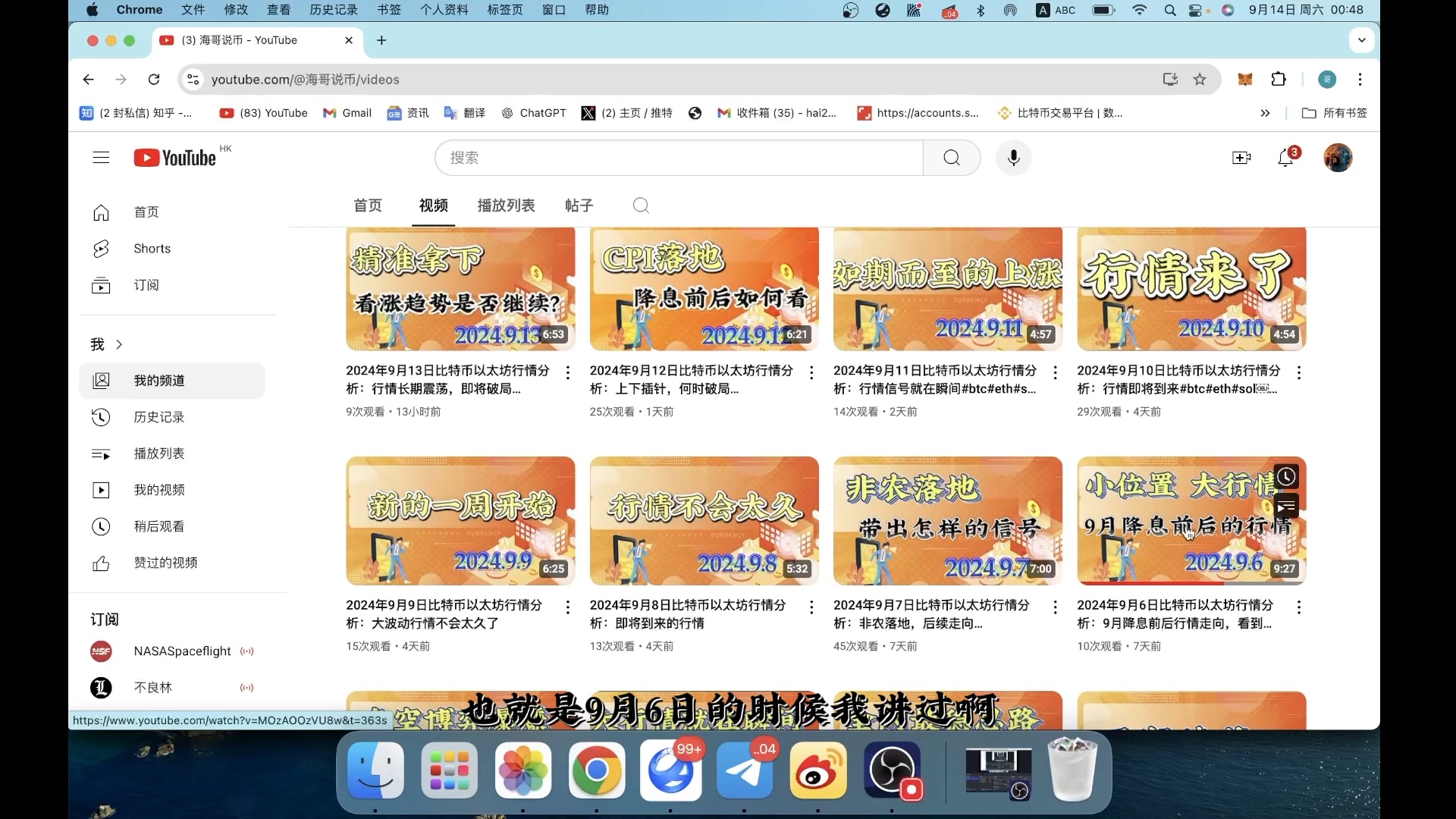Image resolution: width=1456 pixels, height=819 pixels.
Task: Open the (83) YouTube bookmark
Action: (263, 113)
